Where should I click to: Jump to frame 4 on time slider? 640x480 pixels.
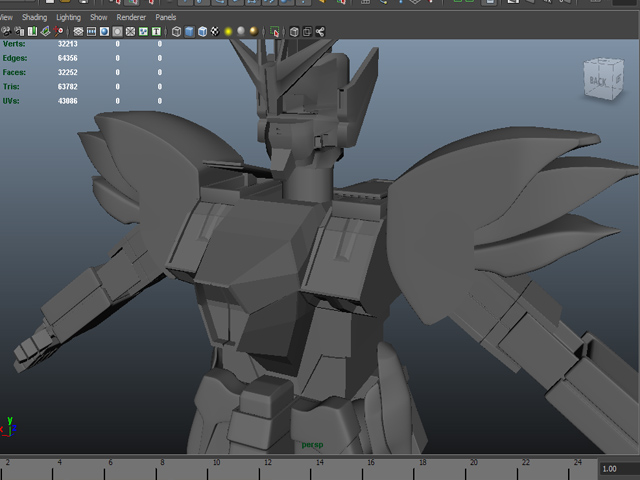tap(60, 462)
